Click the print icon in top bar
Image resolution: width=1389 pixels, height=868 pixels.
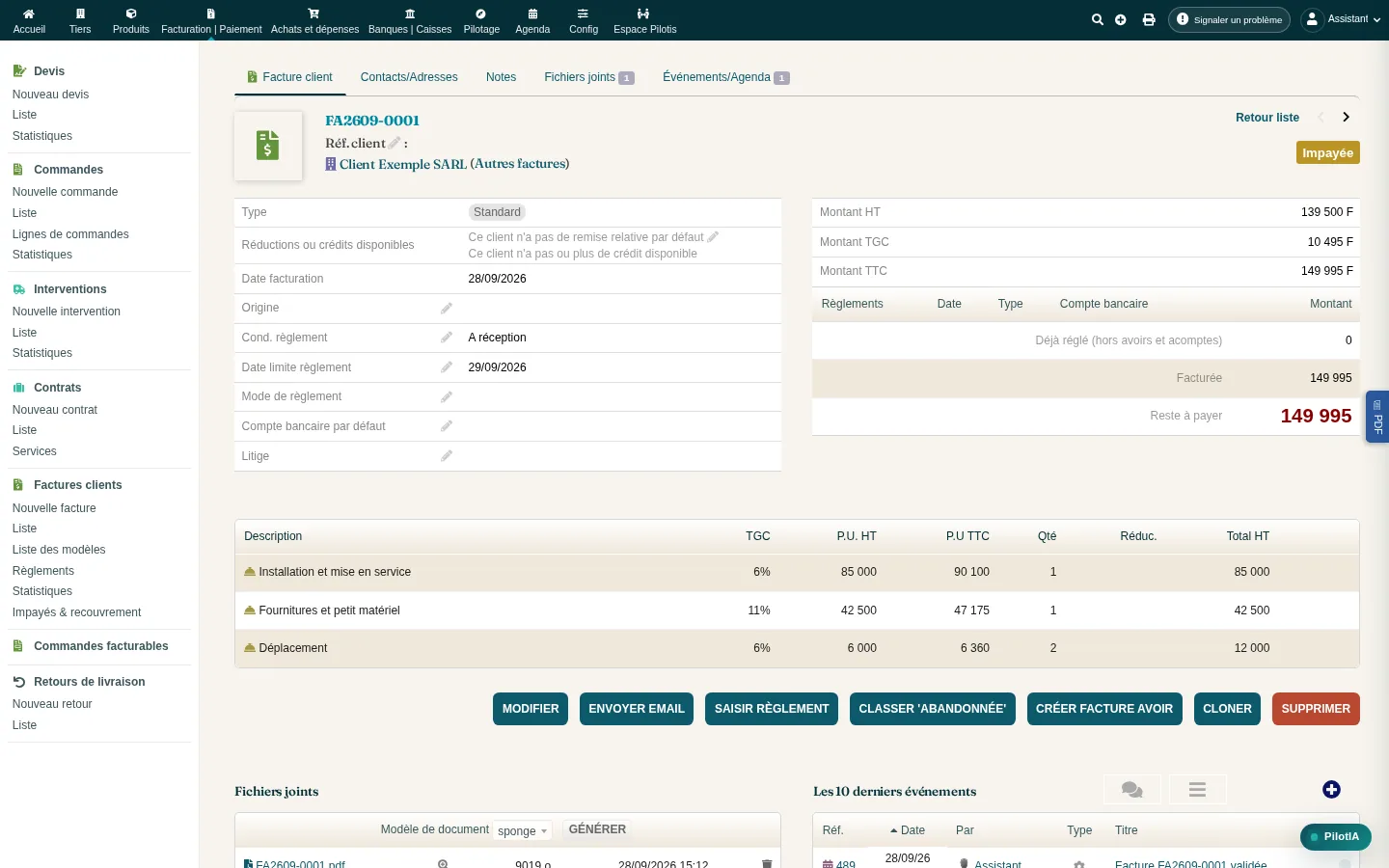pos(1149,19)
